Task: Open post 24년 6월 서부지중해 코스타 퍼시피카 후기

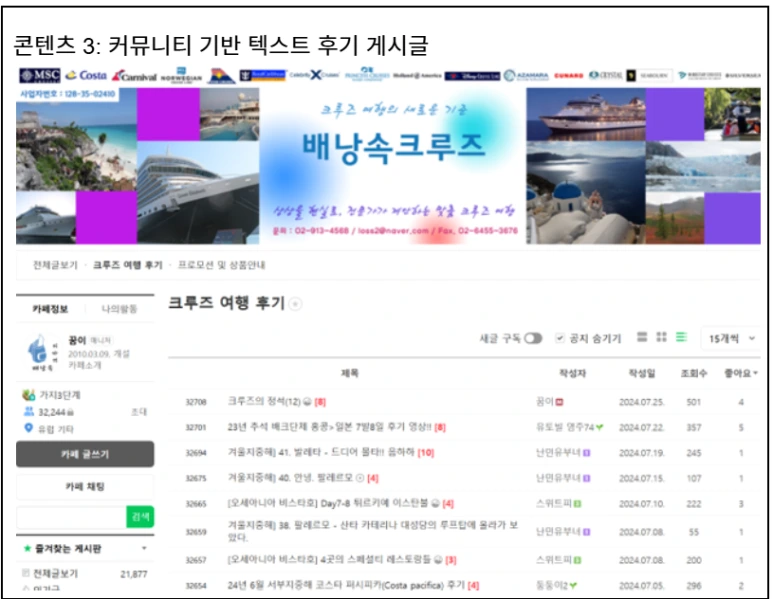Action: (x=346, y=585)
